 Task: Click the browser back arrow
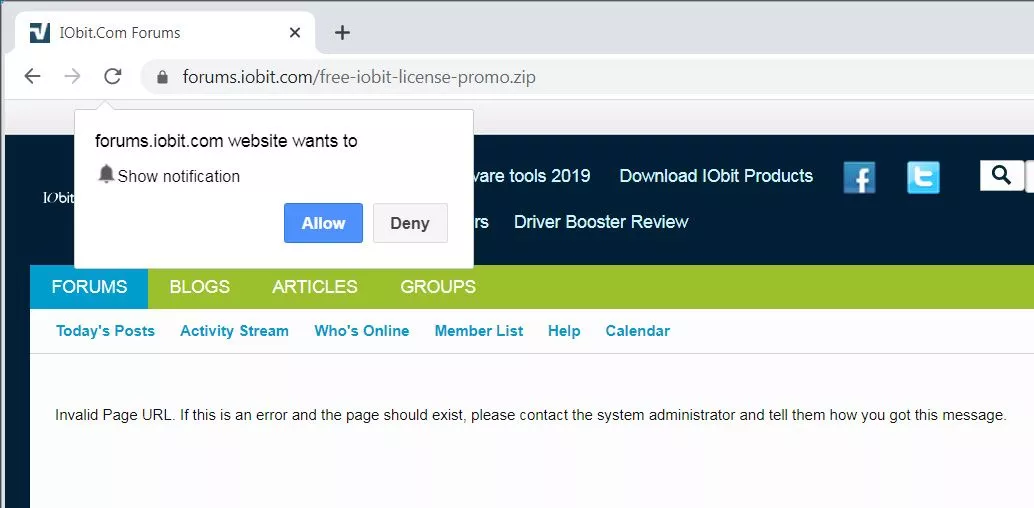tap(32, 77)
